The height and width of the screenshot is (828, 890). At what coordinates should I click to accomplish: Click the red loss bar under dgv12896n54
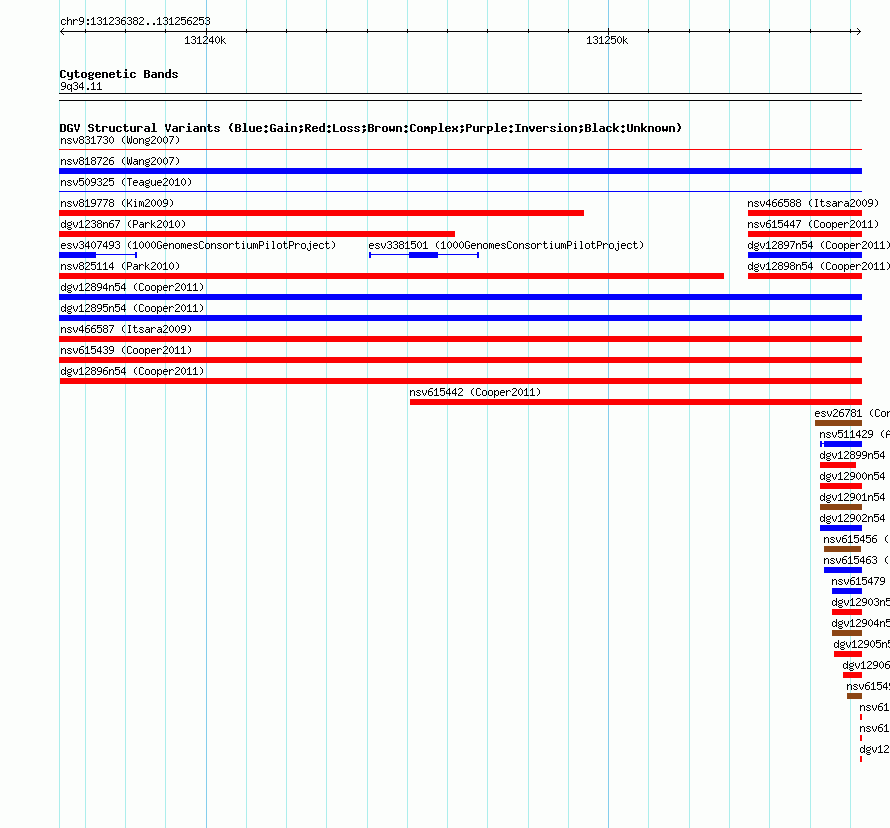(460, 381)
